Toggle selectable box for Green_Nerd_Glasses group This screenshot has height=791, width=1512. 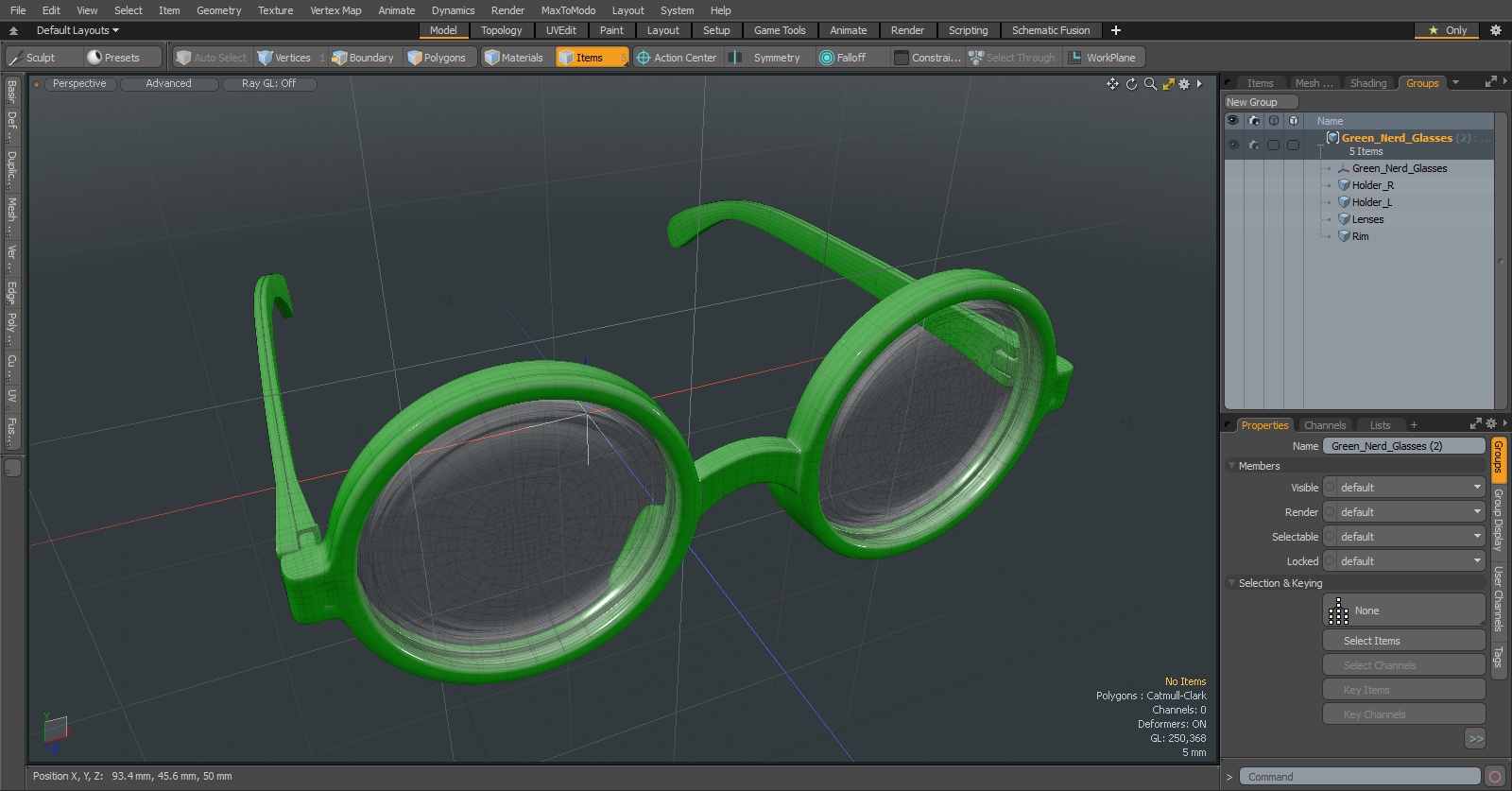pyautogui.click(x=1274, y=145)
